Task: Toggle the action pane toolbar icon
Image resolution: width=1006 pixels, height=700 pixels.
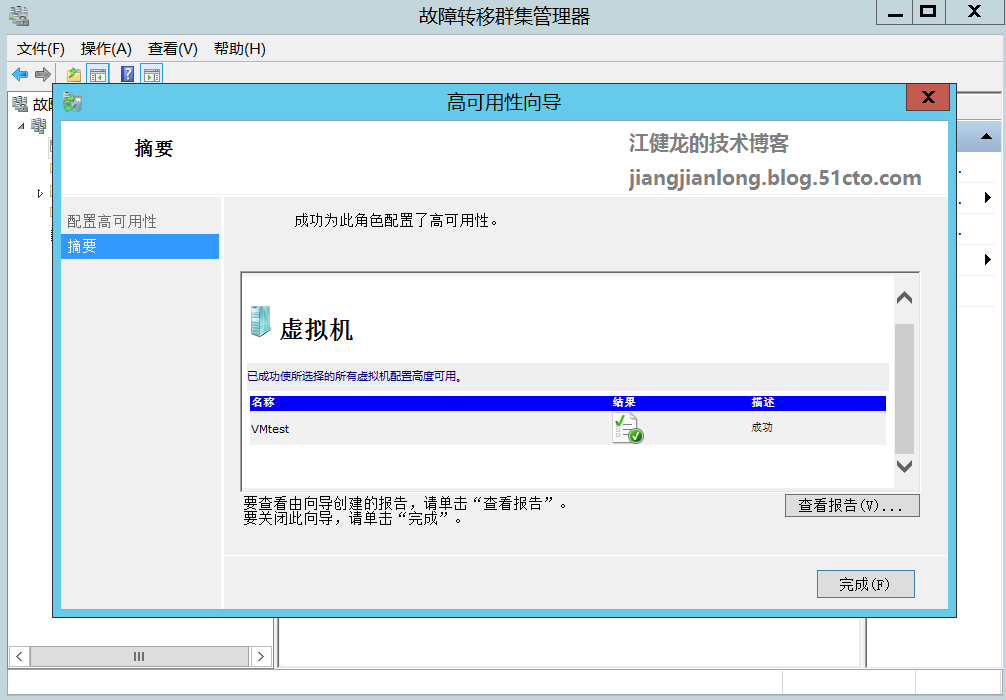Action: coord(151,74)
